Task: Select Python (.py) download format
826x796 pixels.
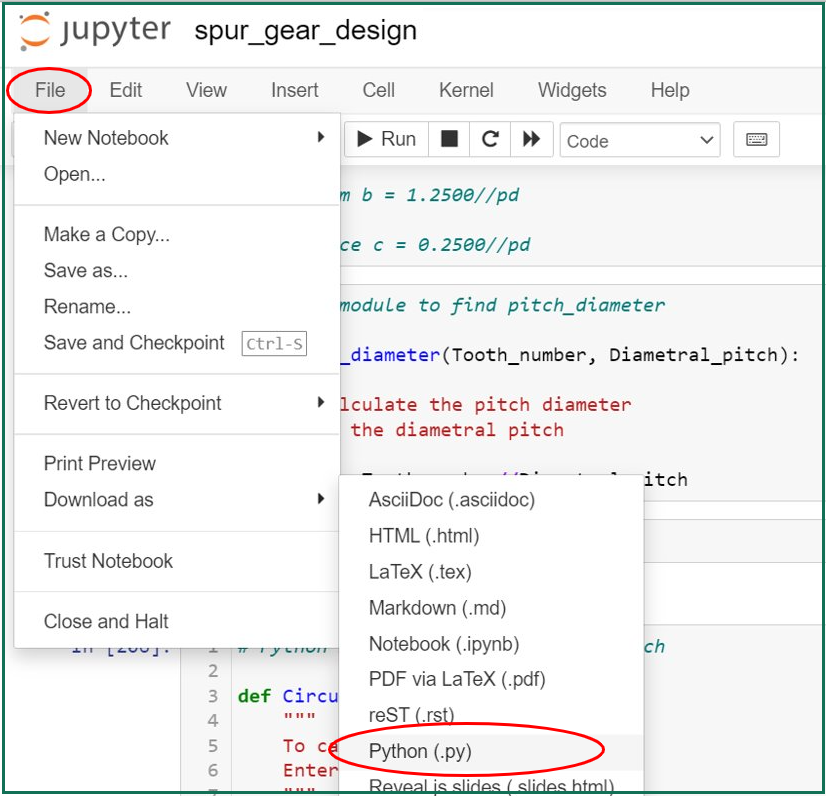Action: click(420, 752)
